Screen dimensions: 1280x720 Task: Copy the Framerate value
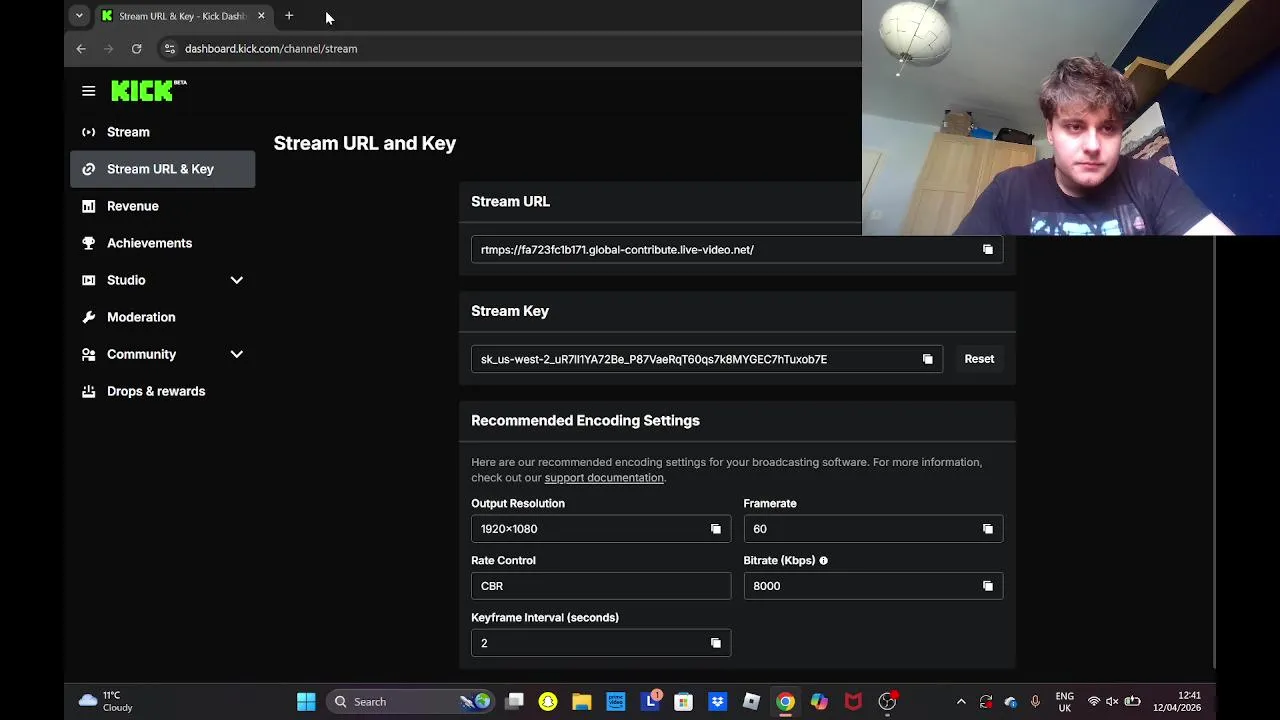(x=988, y=529)
